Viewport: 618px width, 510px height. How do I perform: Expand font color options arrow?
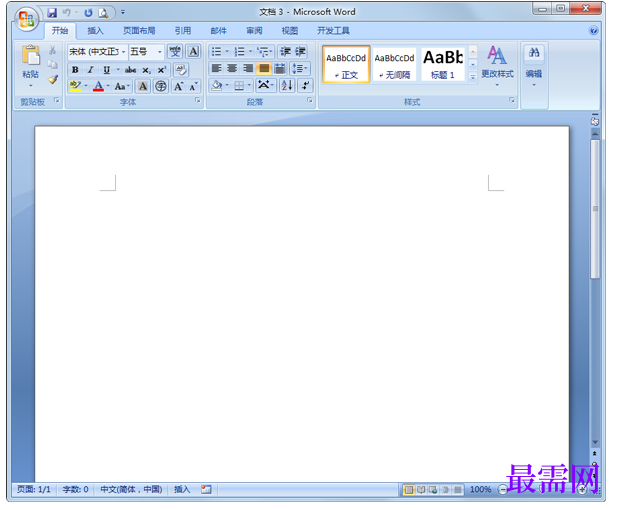click(108, 86)
